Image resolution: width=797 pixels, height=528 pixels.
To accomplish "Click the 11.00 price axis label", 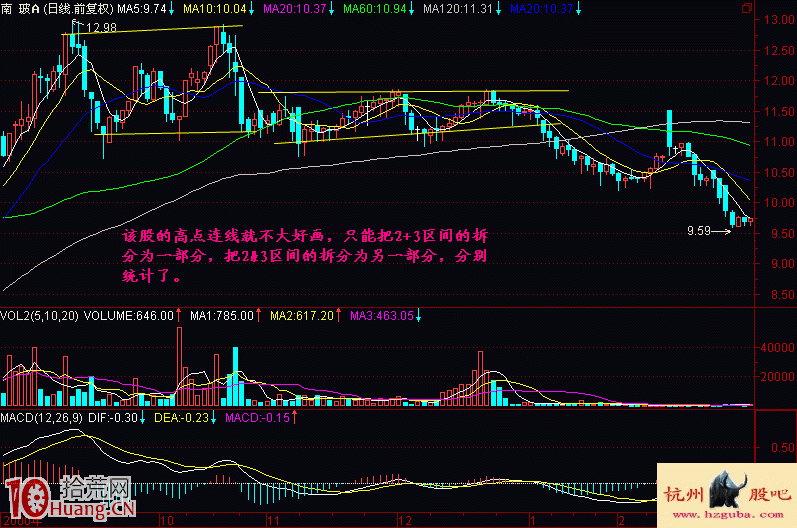I will tap(779, 142).
